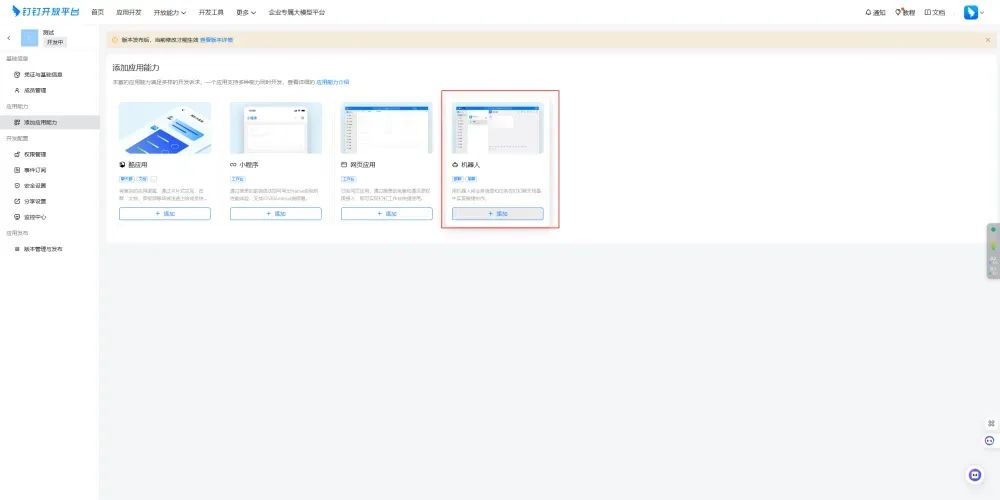Screen dimensions: 1000x500
Task: Click the 开发中 status tag
Action: point(54,42)
